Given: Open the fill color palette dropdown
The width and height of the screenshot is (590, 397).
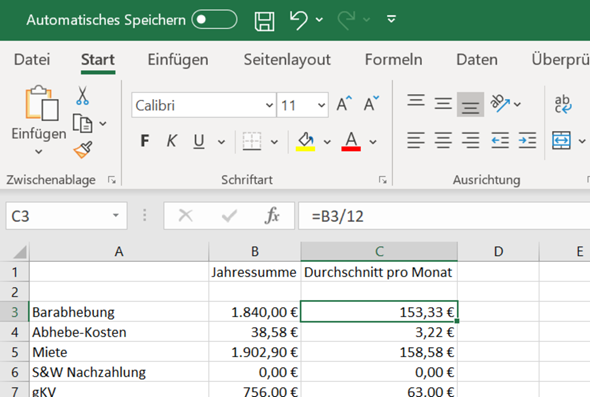Looking at the screenshot, I should 327,142.
